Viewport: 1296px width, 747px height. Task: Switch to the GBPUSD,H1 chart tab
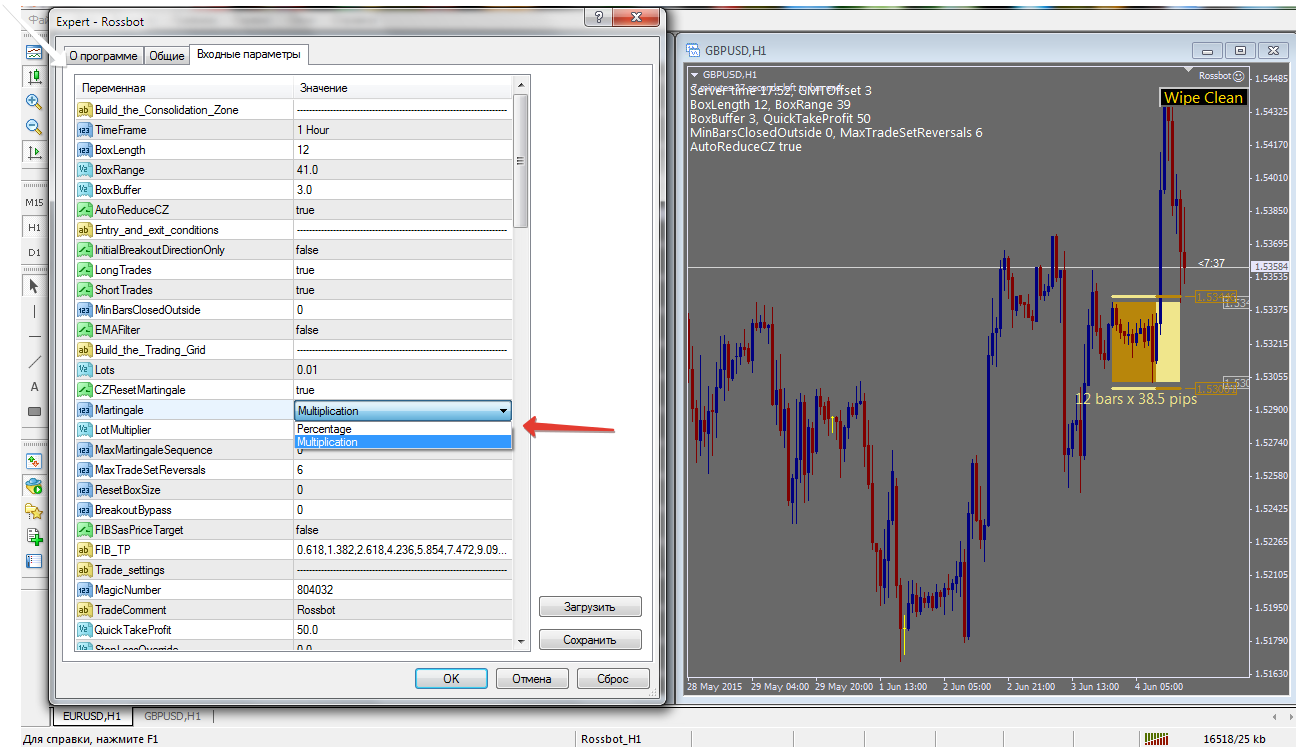(x=172, y=716)
